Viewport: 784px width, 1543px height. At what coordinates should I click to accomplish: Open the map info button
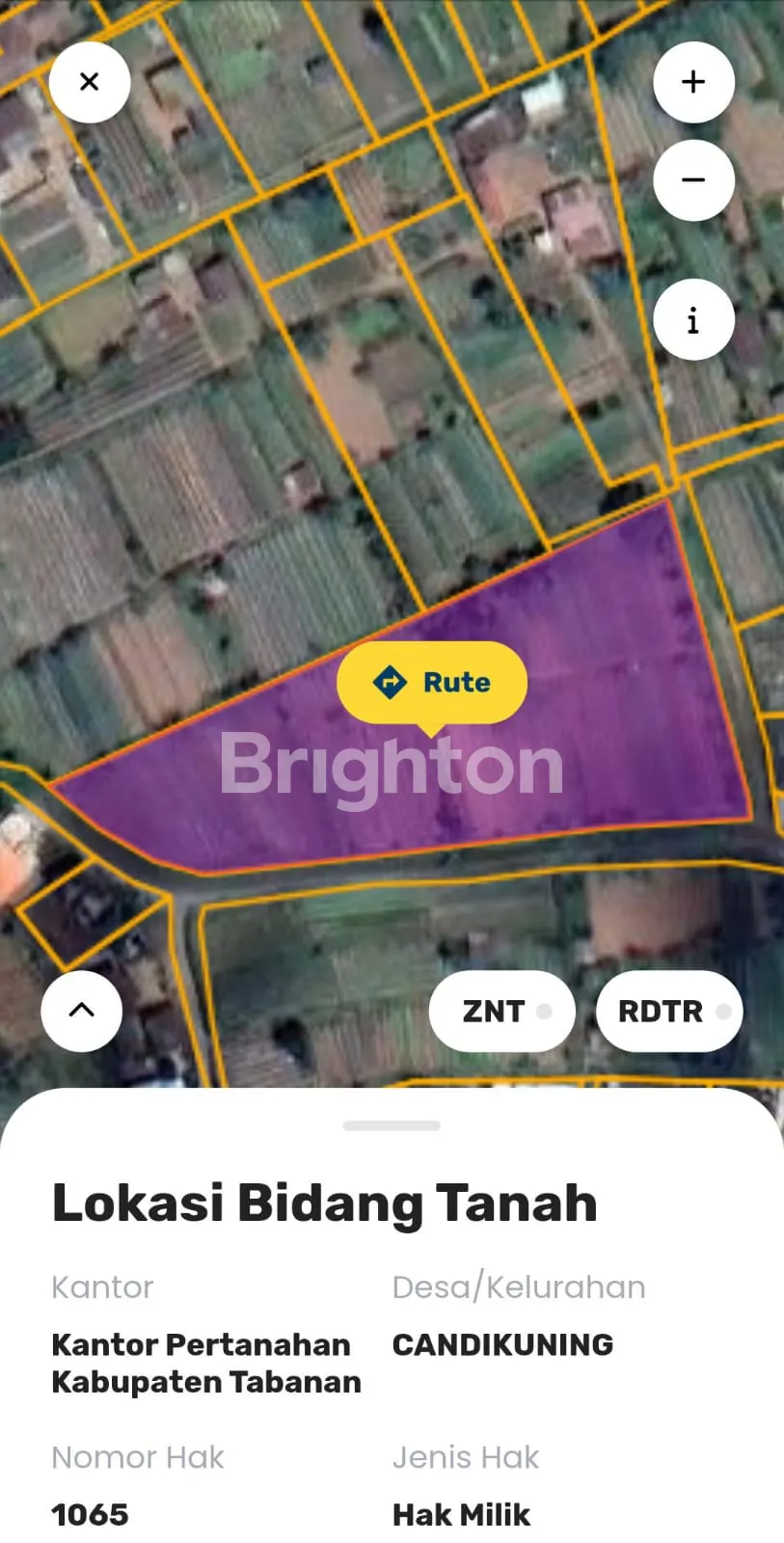tap(693, 319)
